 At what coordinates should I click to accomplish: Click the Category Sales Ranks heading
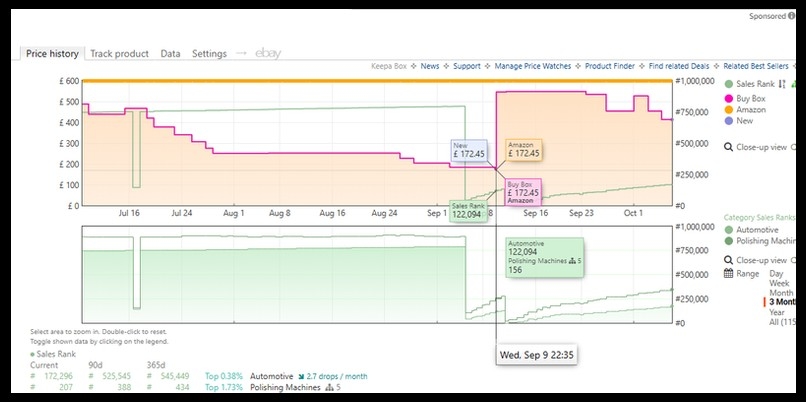coord(760,218)
